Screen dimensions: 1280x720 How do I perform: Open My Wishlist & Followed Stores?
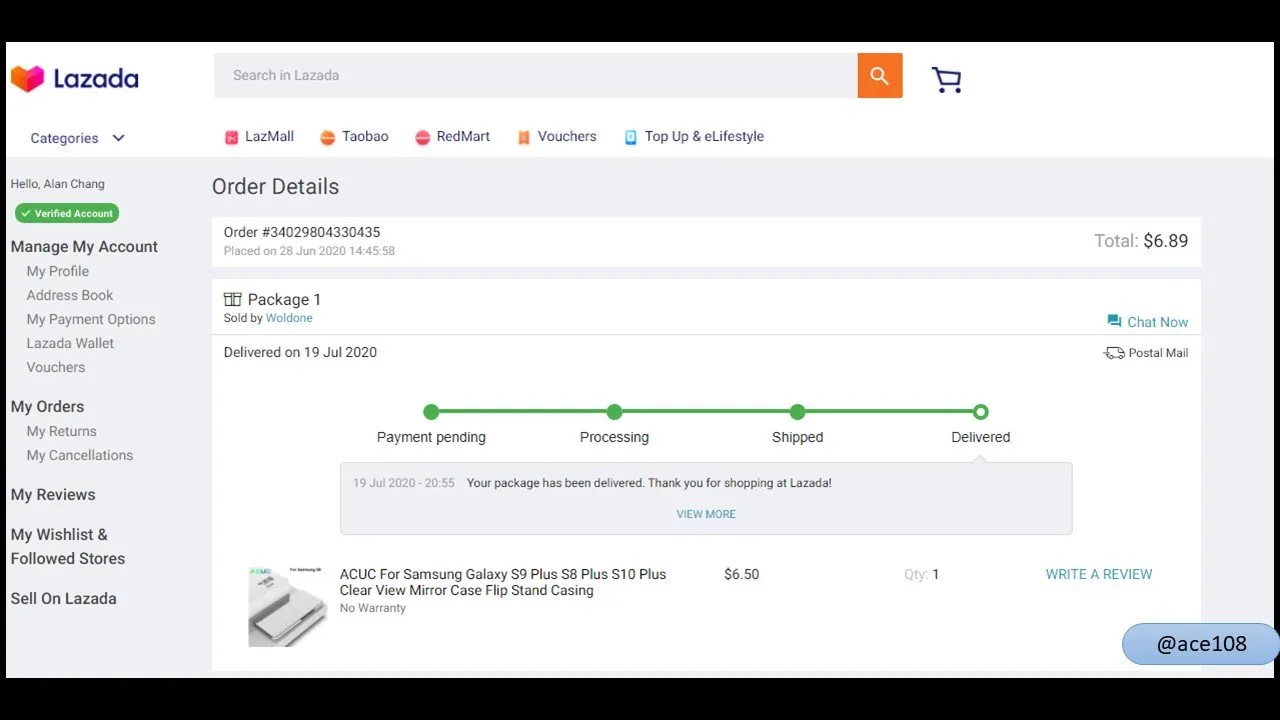tap(68, 547)
